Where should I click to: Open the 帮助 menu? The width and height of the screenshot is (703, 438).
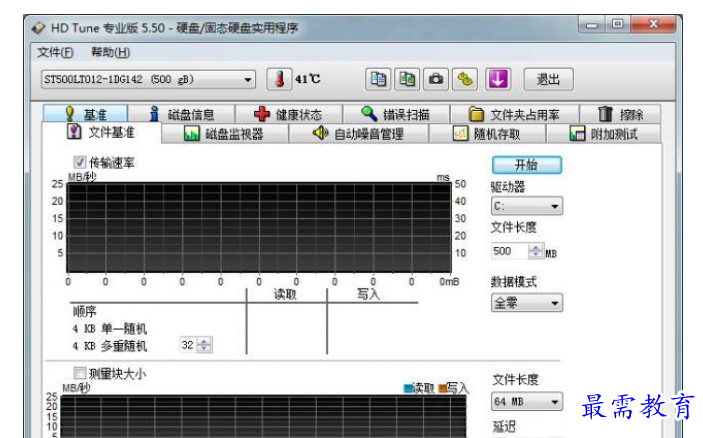[x=110, y=52]
